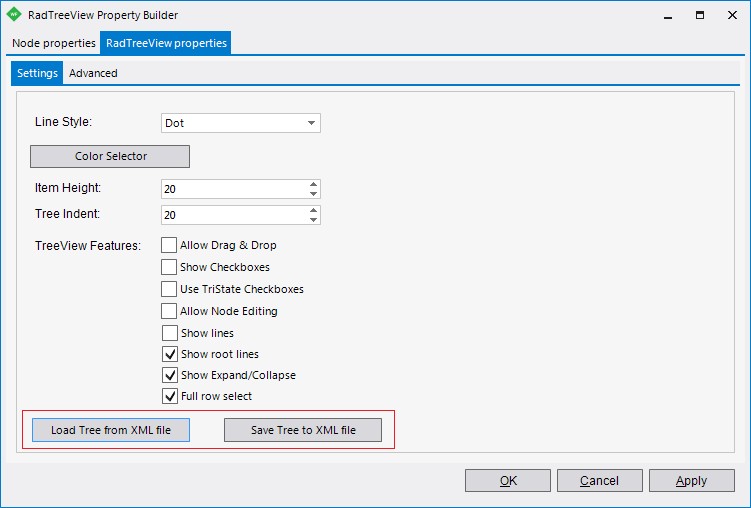Image resolution: width=751 pixels, height=508 pixels.
Task: Close the Property Builder window
Action: coord(732,15)
